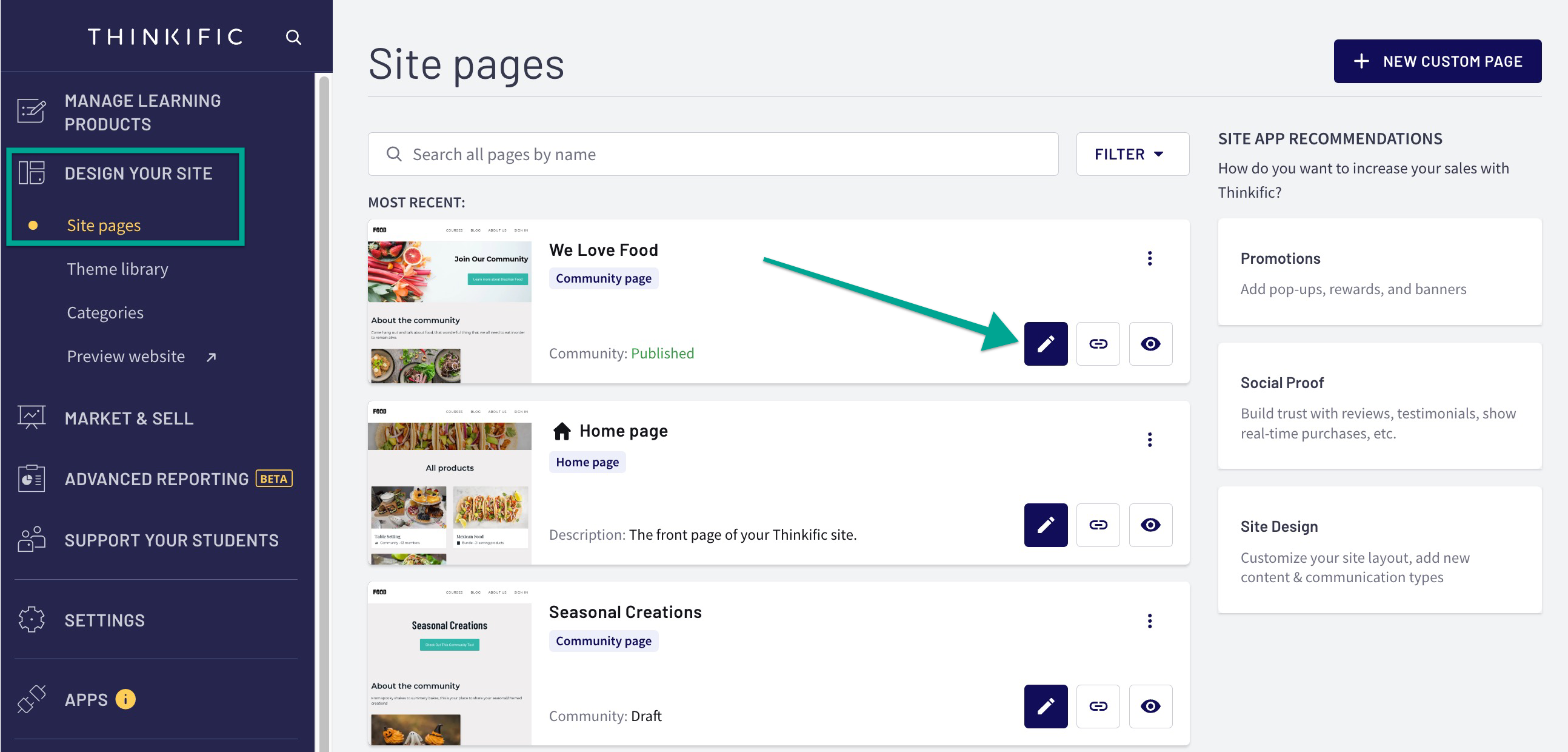This screenshot has height=752, width=1568.
Task: Open the We Love Food options menu
Action: coord(1150,258)
